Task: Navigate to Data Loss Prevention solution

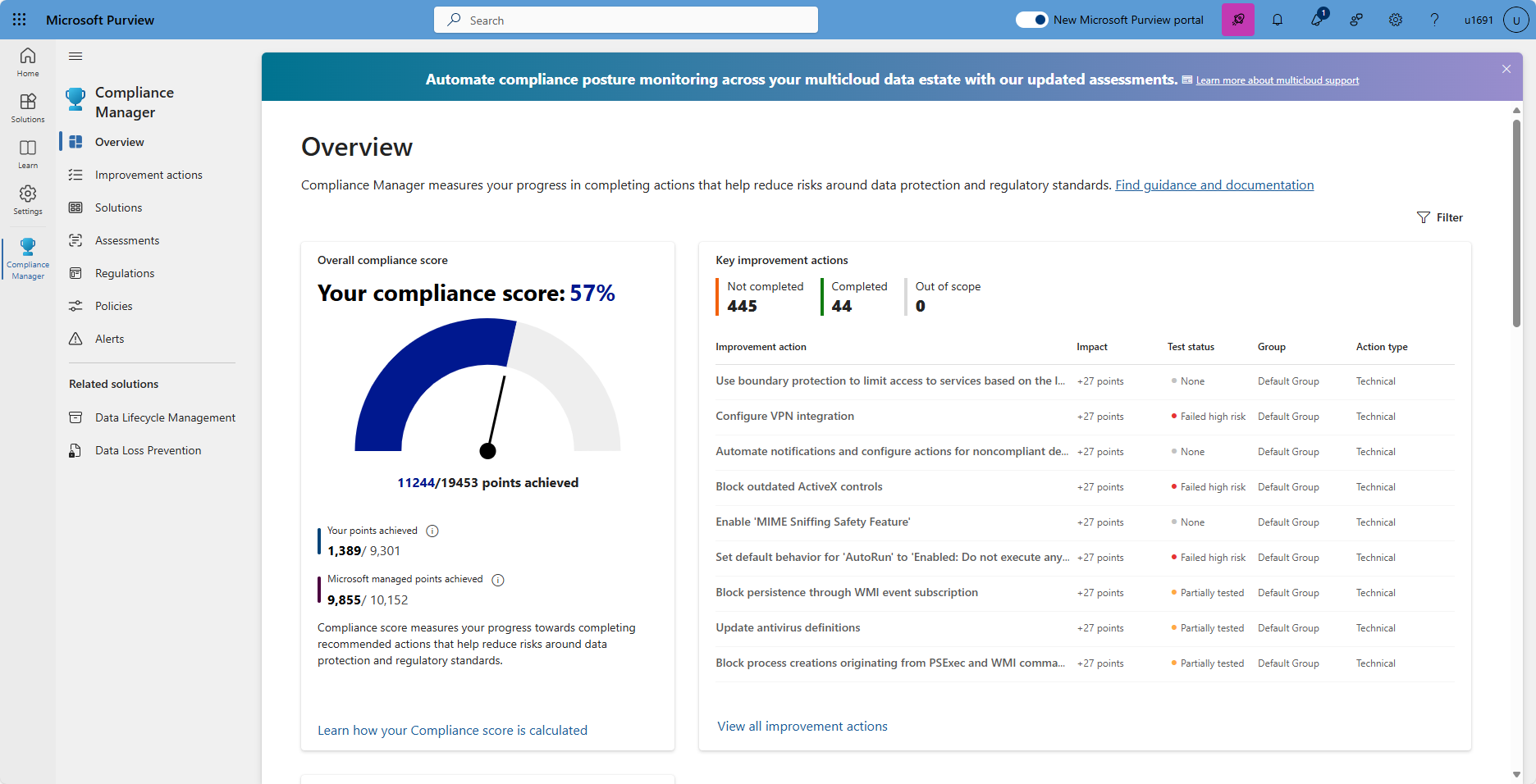Action: [x=148, y=449]
